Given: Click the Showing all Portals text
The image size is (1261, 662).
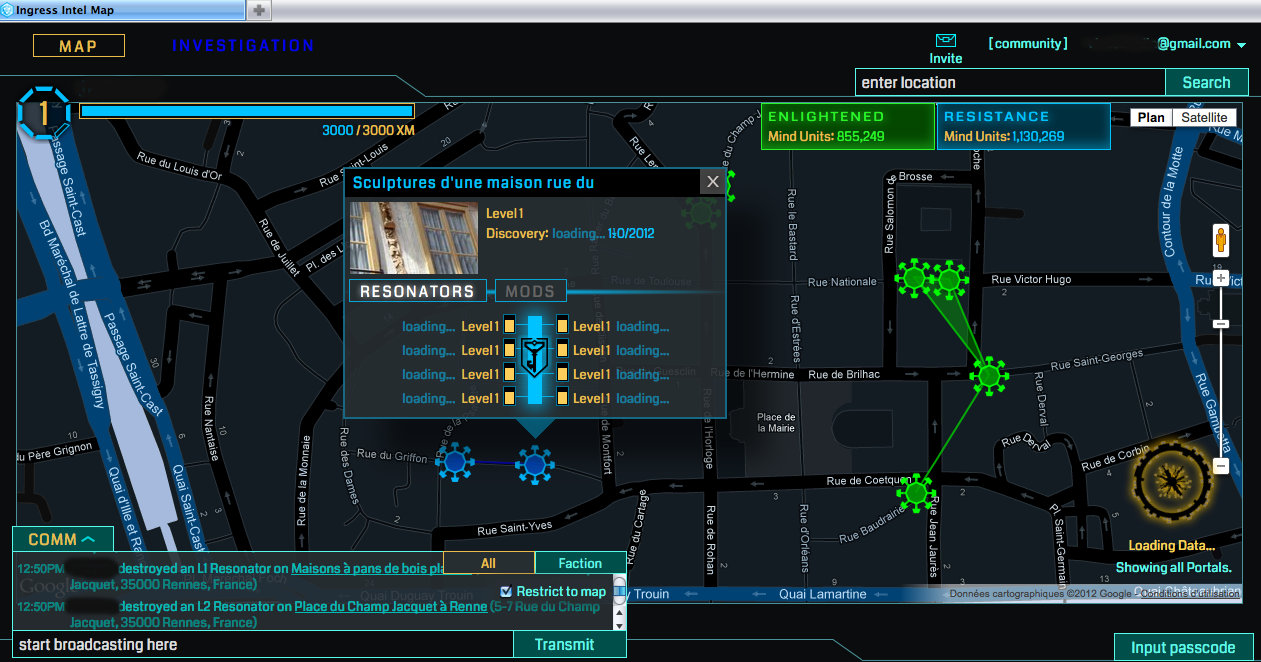Looking at the screenshot, I should pos(1174,568).
